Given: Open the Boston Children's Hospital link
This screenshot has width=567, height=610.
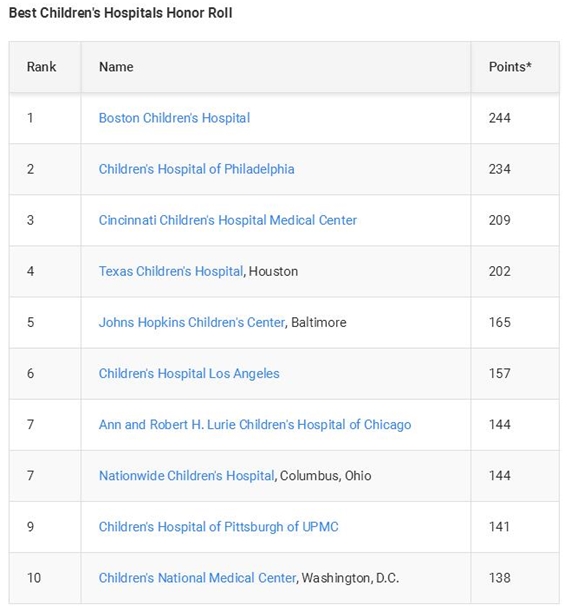Looking at the screenshot, I should pos(174,118).
